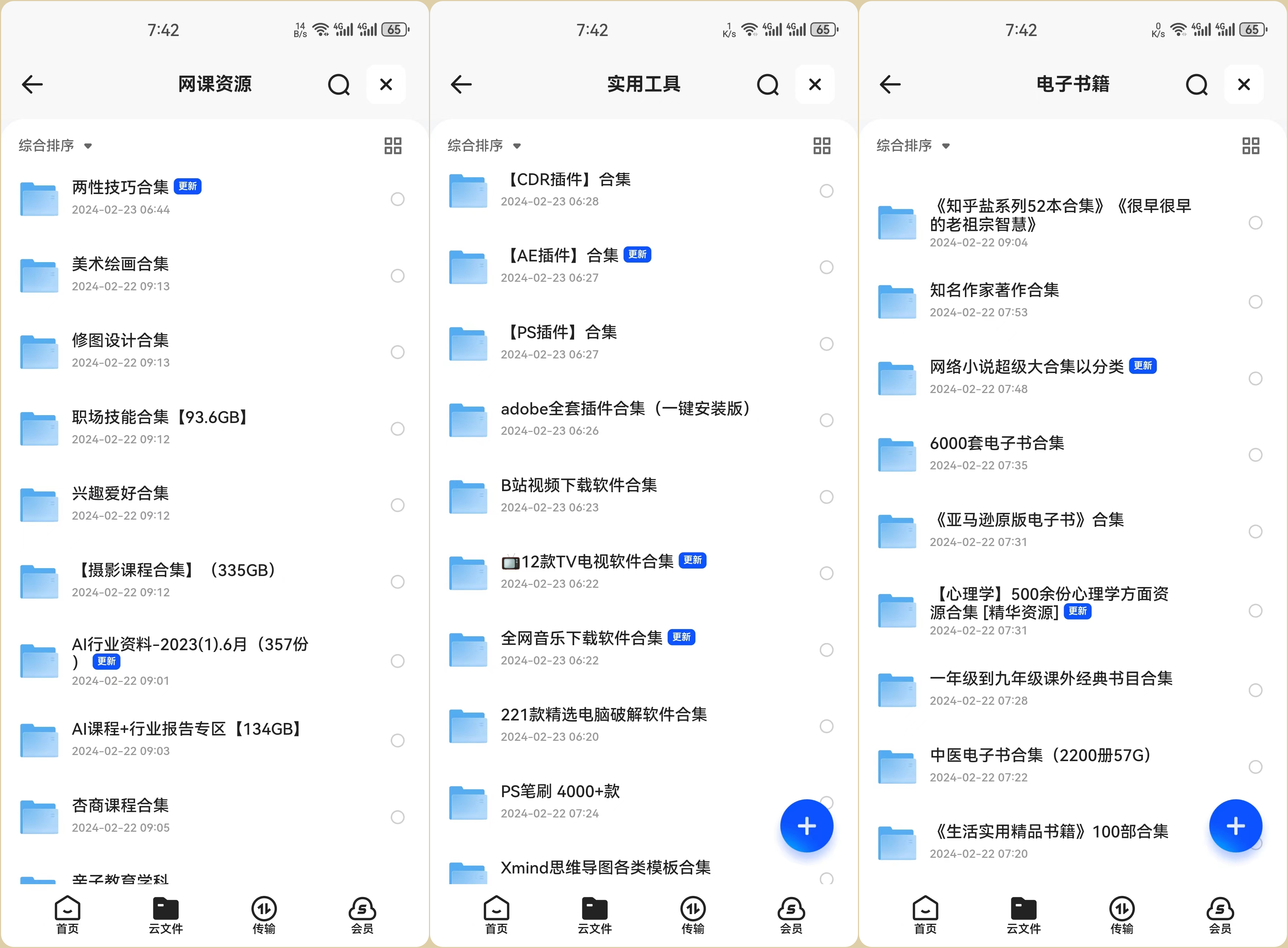This screenshot has height=948, width=1288.
Task: Open the 知名作家著作合集 folder icon
Action: pyautogui.click(x=897, y=301)
